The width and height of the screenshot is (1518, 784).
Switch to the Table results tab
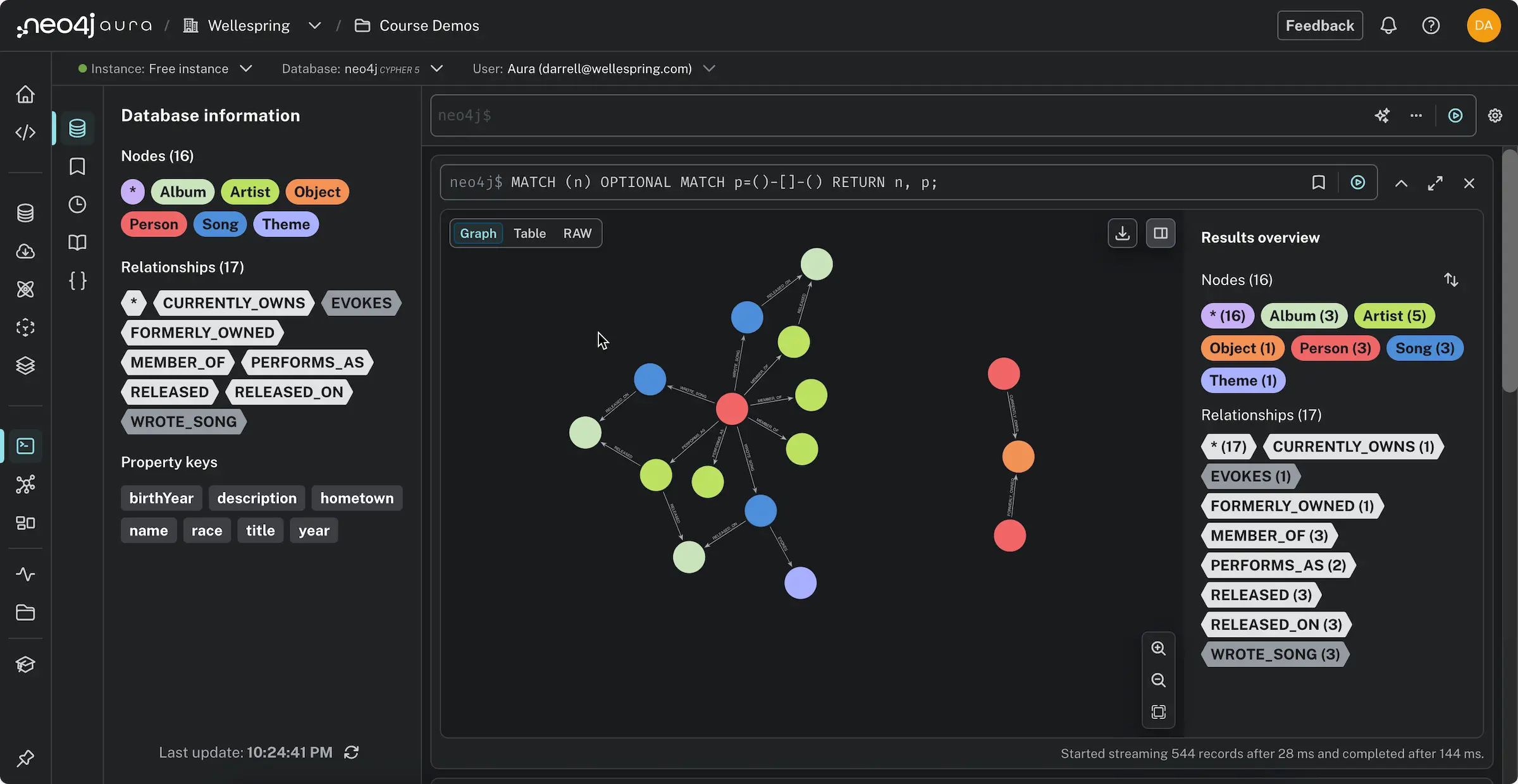coord(529,233)
